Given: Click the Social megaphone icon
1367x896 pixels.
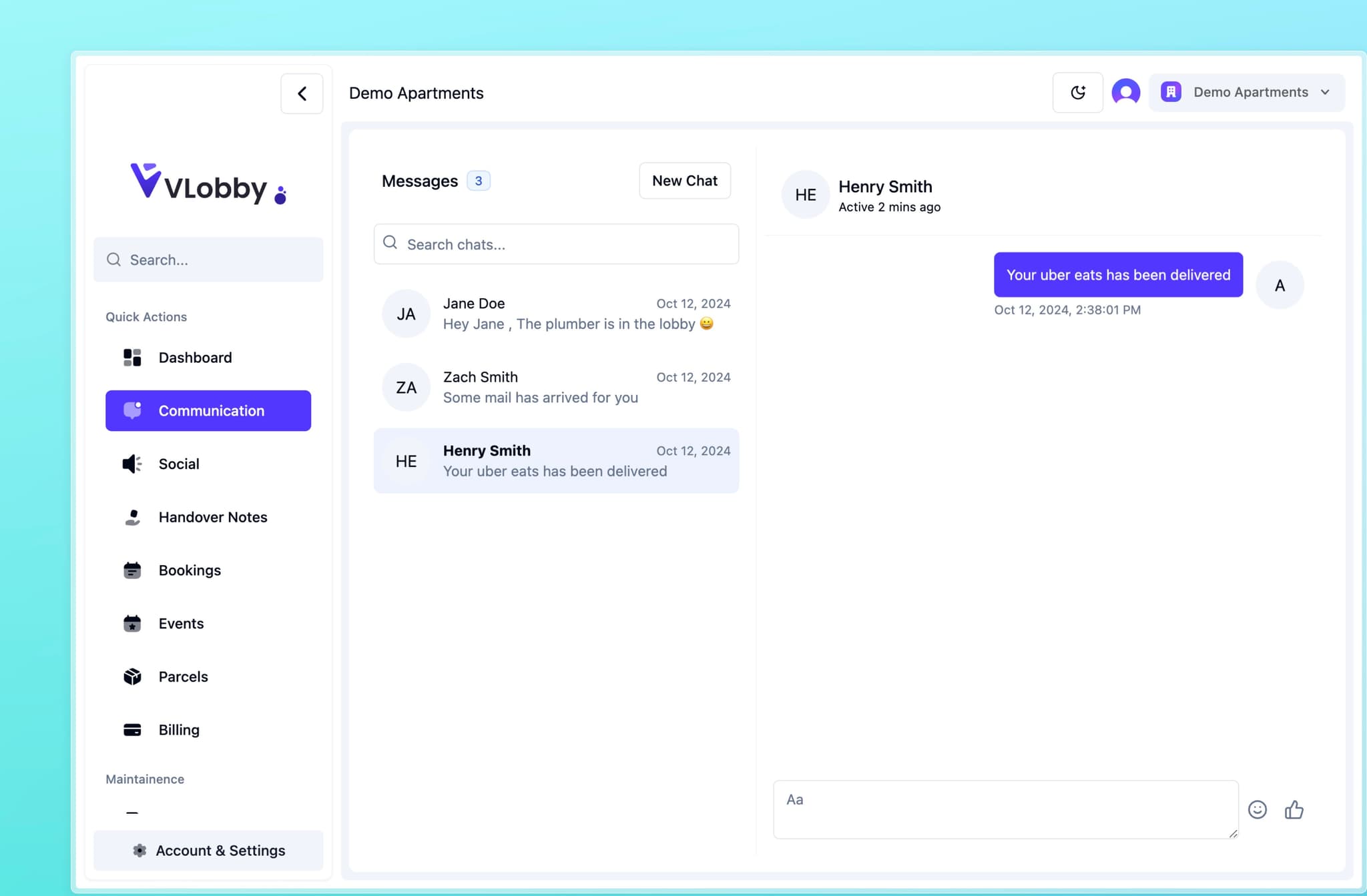Looking at the screenshot, I should pyautogui.click(x=132, y=464).
